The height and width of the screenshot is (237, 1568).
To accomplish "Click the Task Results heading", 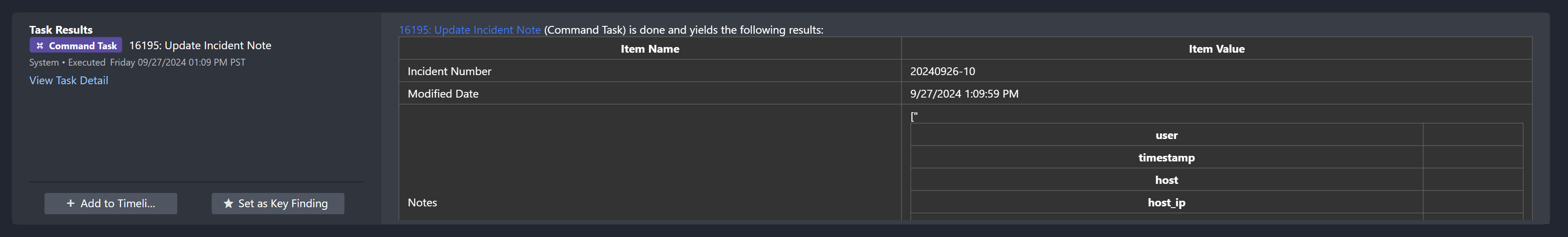I will (61, 30).
